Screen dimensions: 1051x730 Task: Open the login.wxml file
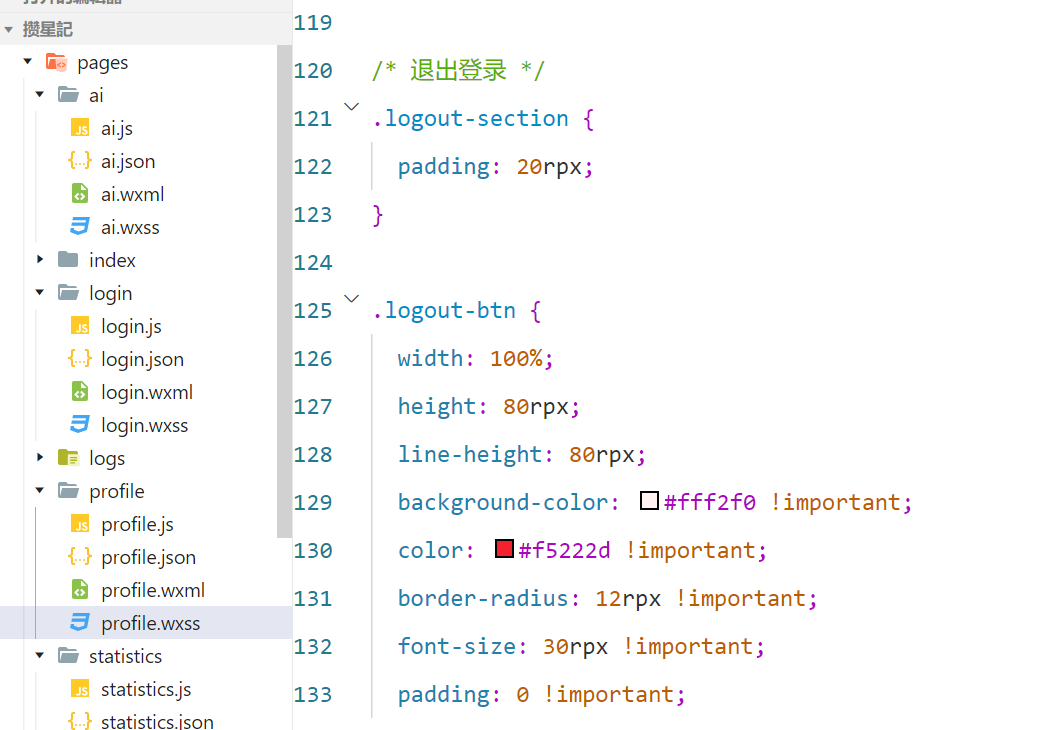point(147,392)
